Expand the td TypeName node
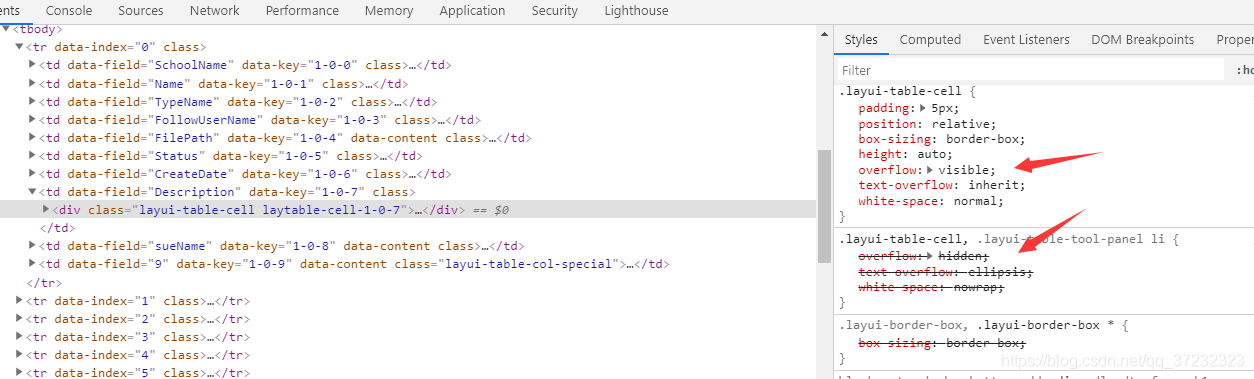Viewport: 1254px width, 379px height. 32,101
